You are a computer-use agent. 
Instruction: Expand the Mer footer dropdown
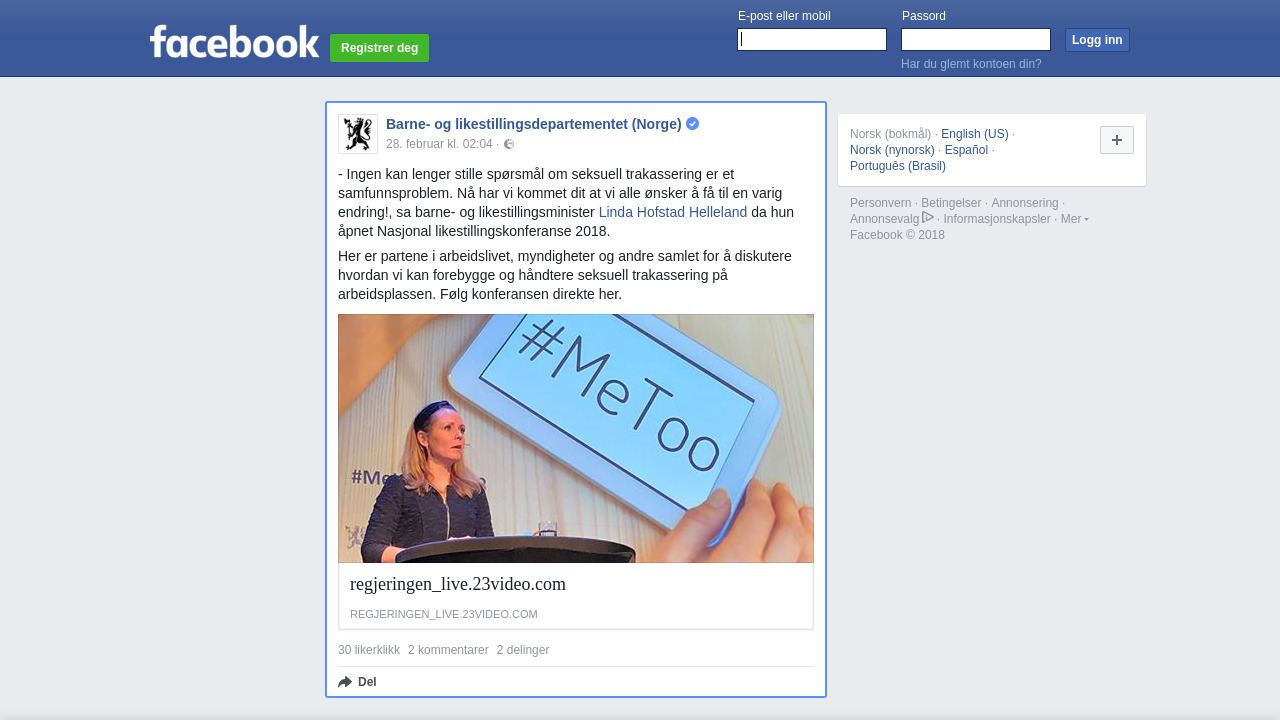pos(1074,219)
